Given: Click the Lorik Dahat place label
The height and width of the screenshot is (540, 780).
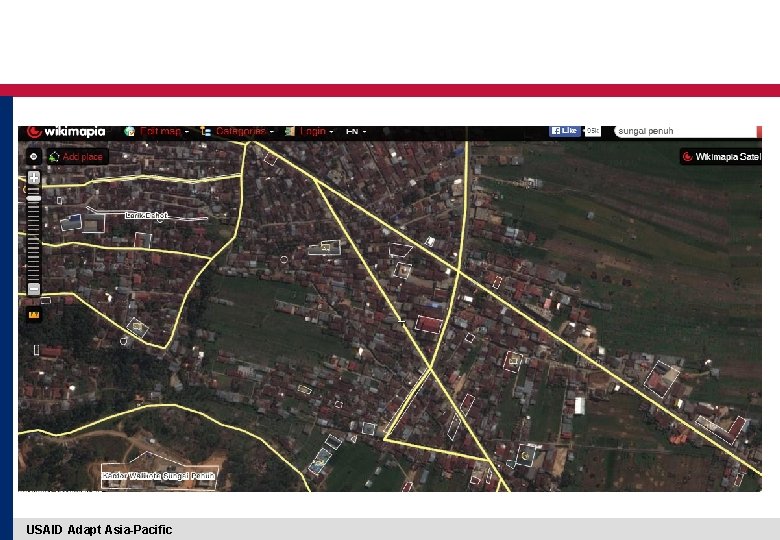Looking at the screenshot, I should click(146, 215).
